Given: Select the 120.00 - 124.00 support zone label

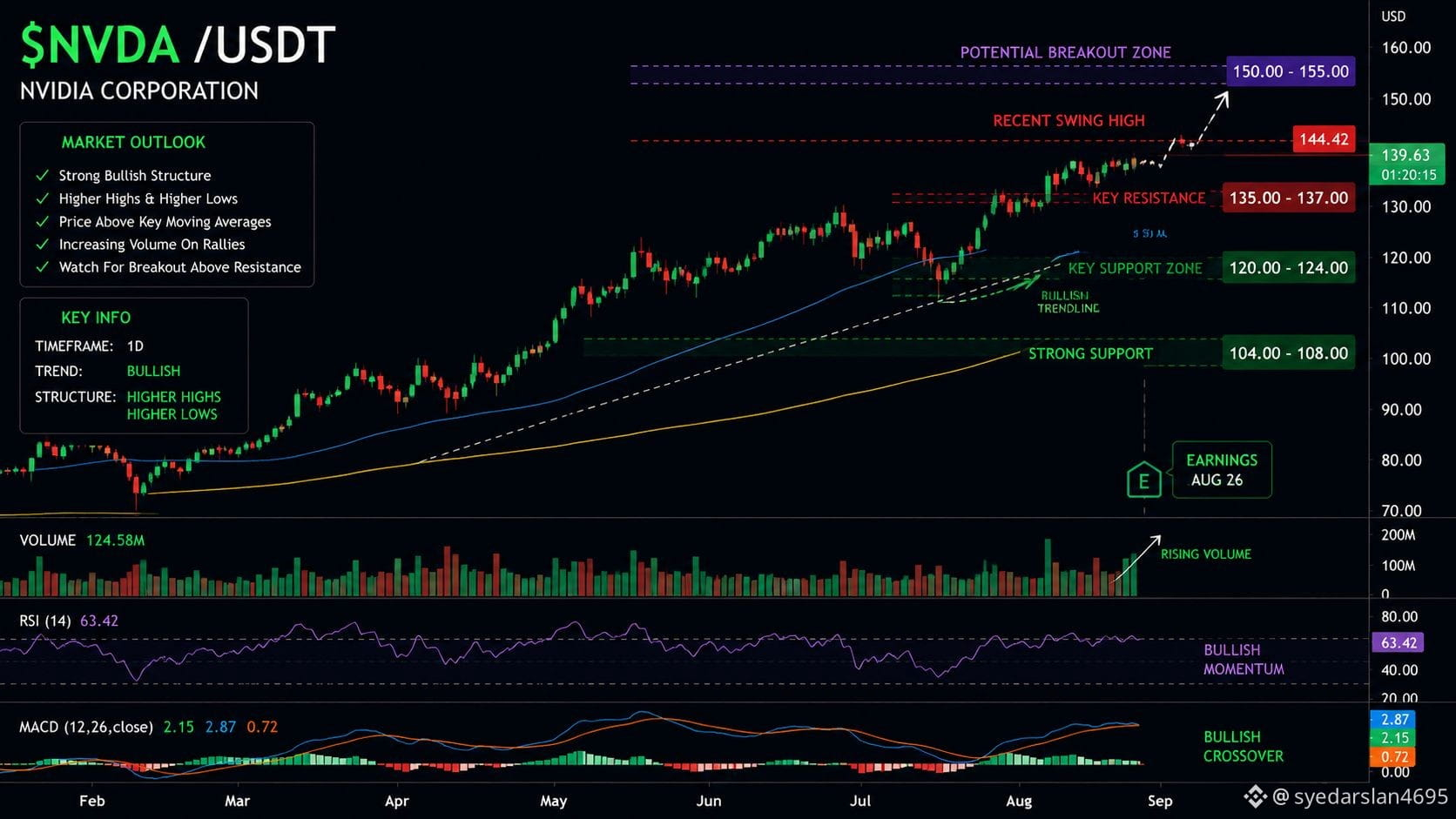Looking at the screenshot, I should [x=1289, y=268].
